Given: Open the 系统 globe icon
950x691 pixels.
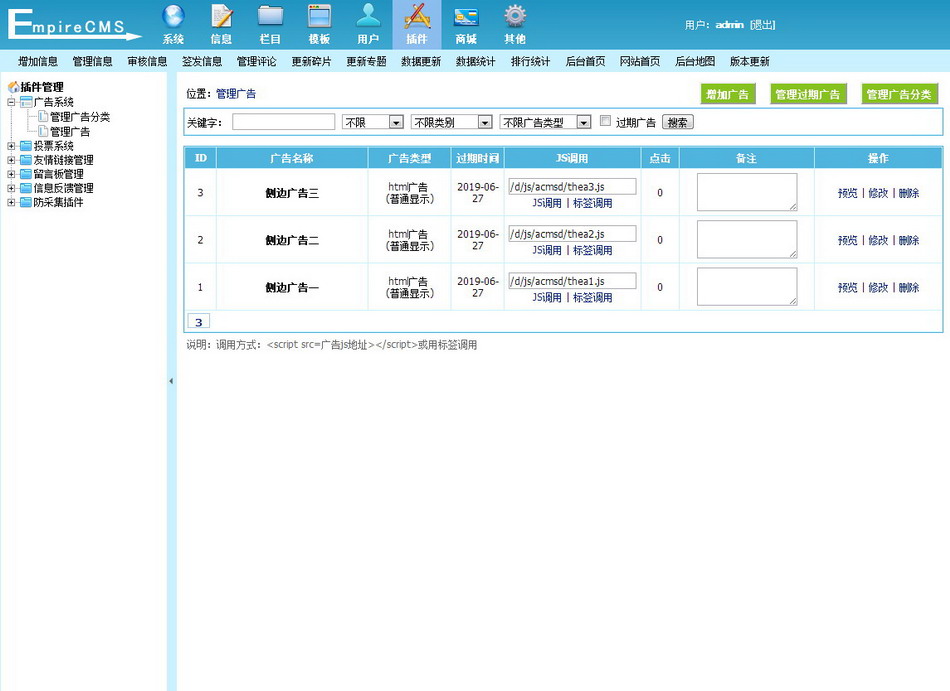Looking at the screenshot, I should (x=173, y=17).
